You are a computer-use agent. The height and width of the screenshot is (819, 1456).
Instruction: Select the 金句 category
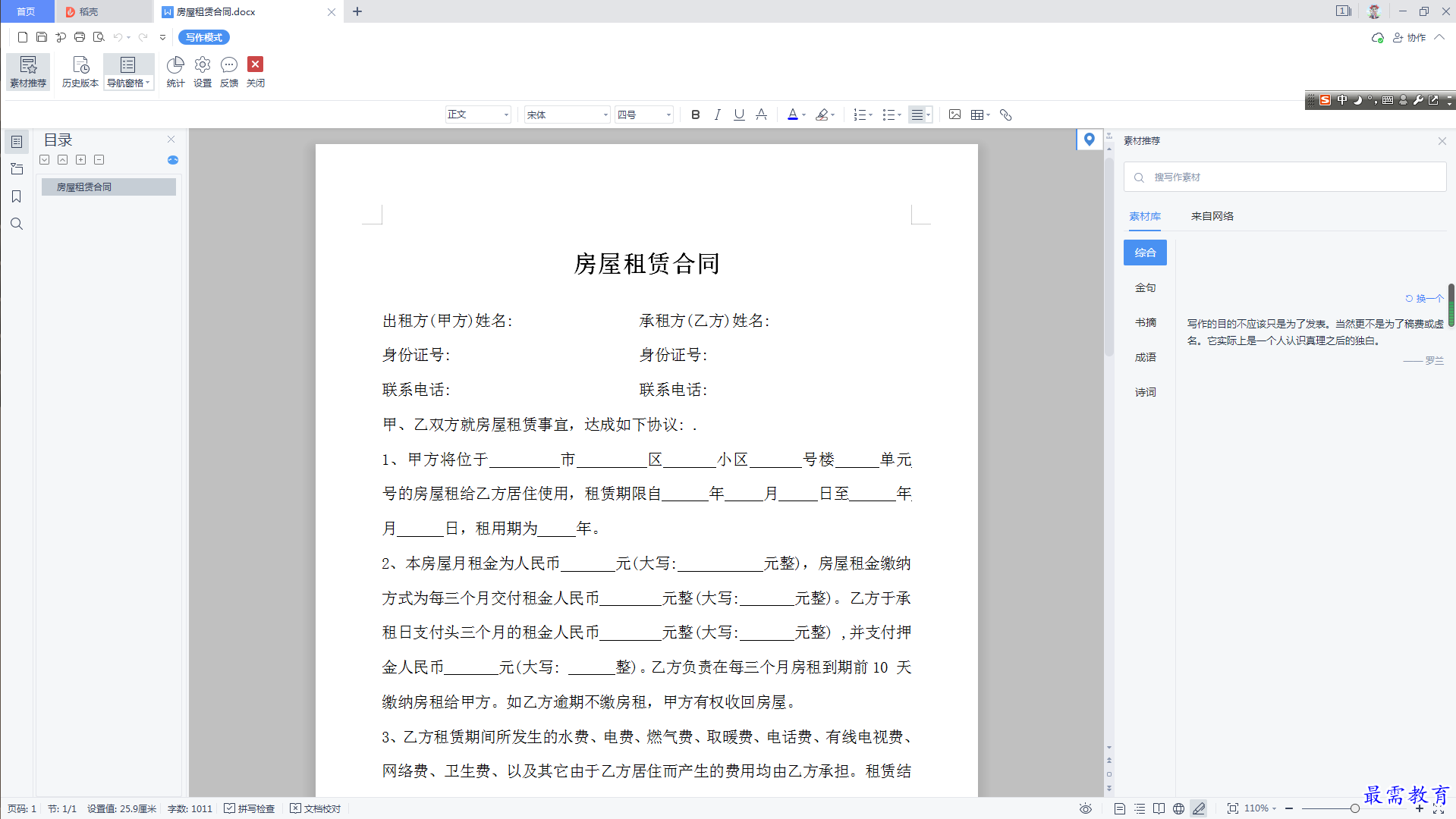click(x=1145, y=287)
